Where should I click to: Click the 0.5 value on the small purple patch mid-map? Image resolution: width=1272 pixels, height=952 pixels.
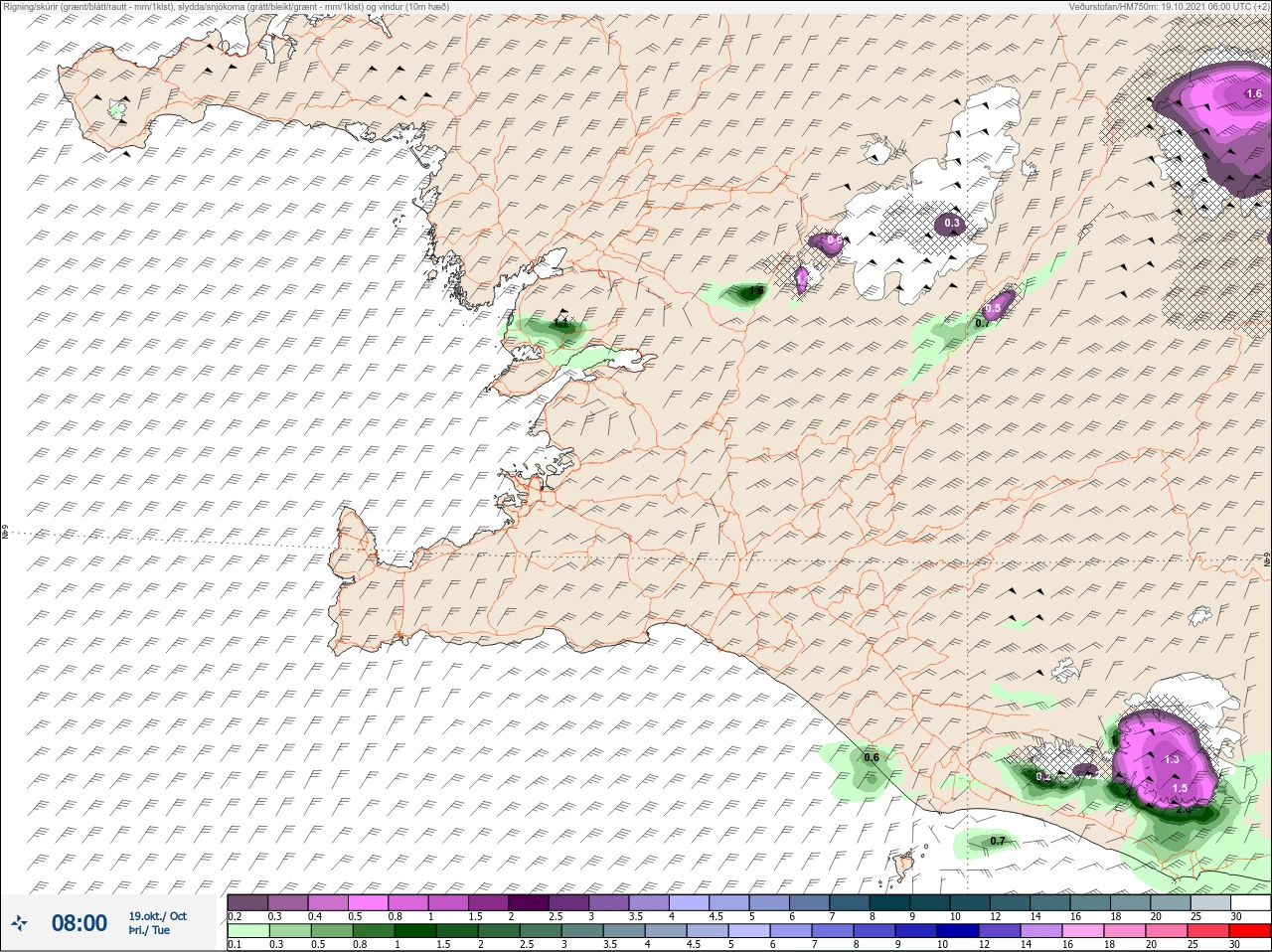click(992, 309)
